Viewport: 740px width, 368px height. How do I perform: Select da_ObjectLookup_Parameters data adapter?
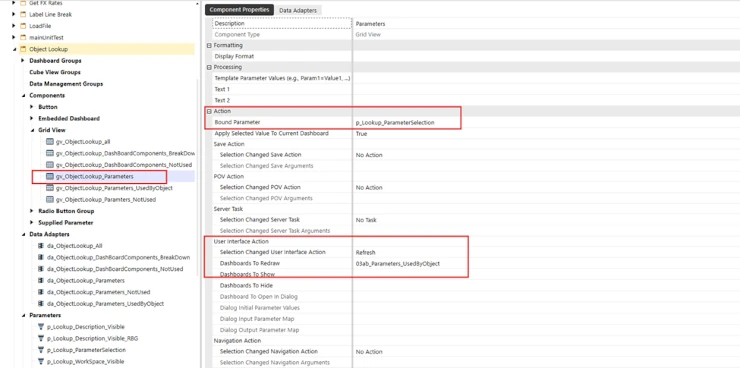[86, 281]
